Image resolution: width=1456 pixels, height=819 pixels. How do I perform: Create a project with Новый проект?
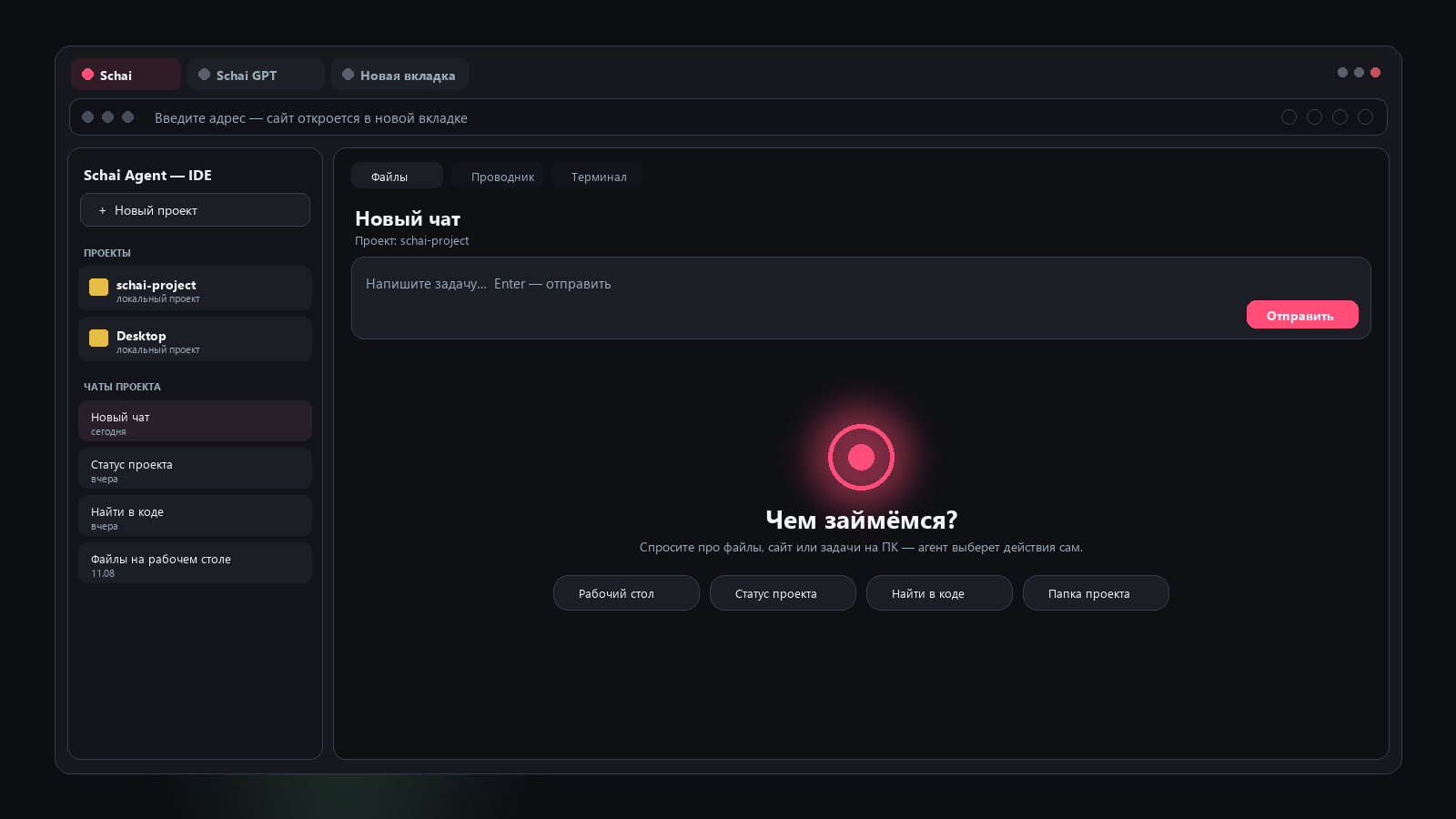click(x=195, y=210)
